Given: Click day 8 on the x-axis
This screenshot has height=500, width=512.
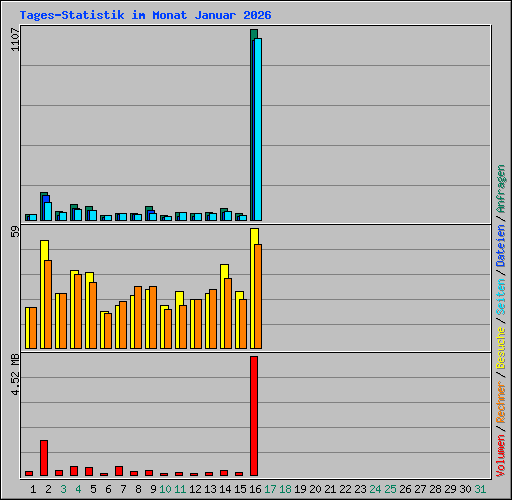Looking at the screenshot, I should (x=138, y=489).
